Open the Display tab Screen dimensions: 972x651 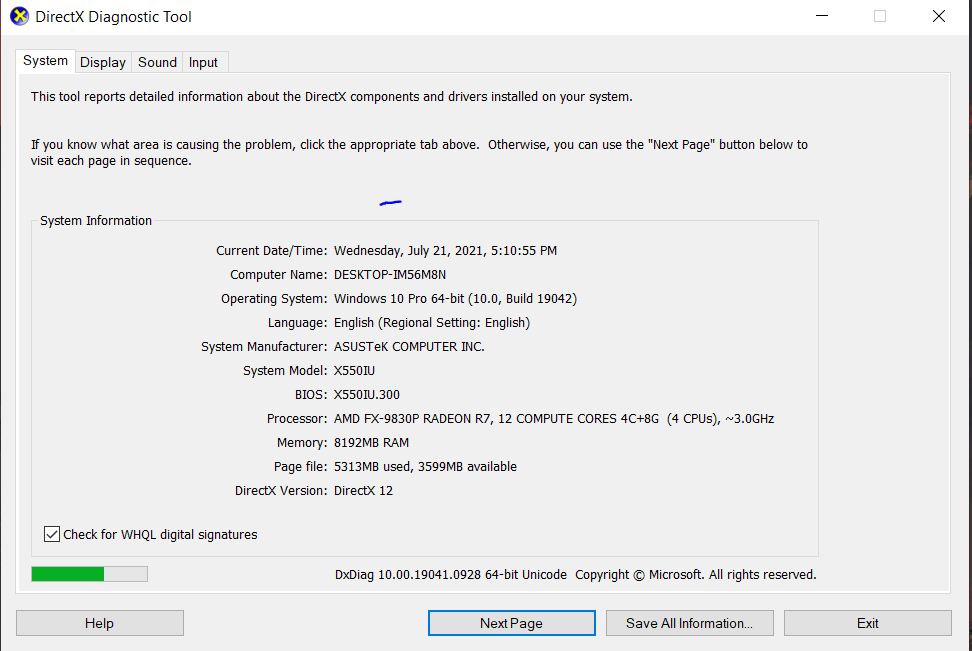coord(103,62)
